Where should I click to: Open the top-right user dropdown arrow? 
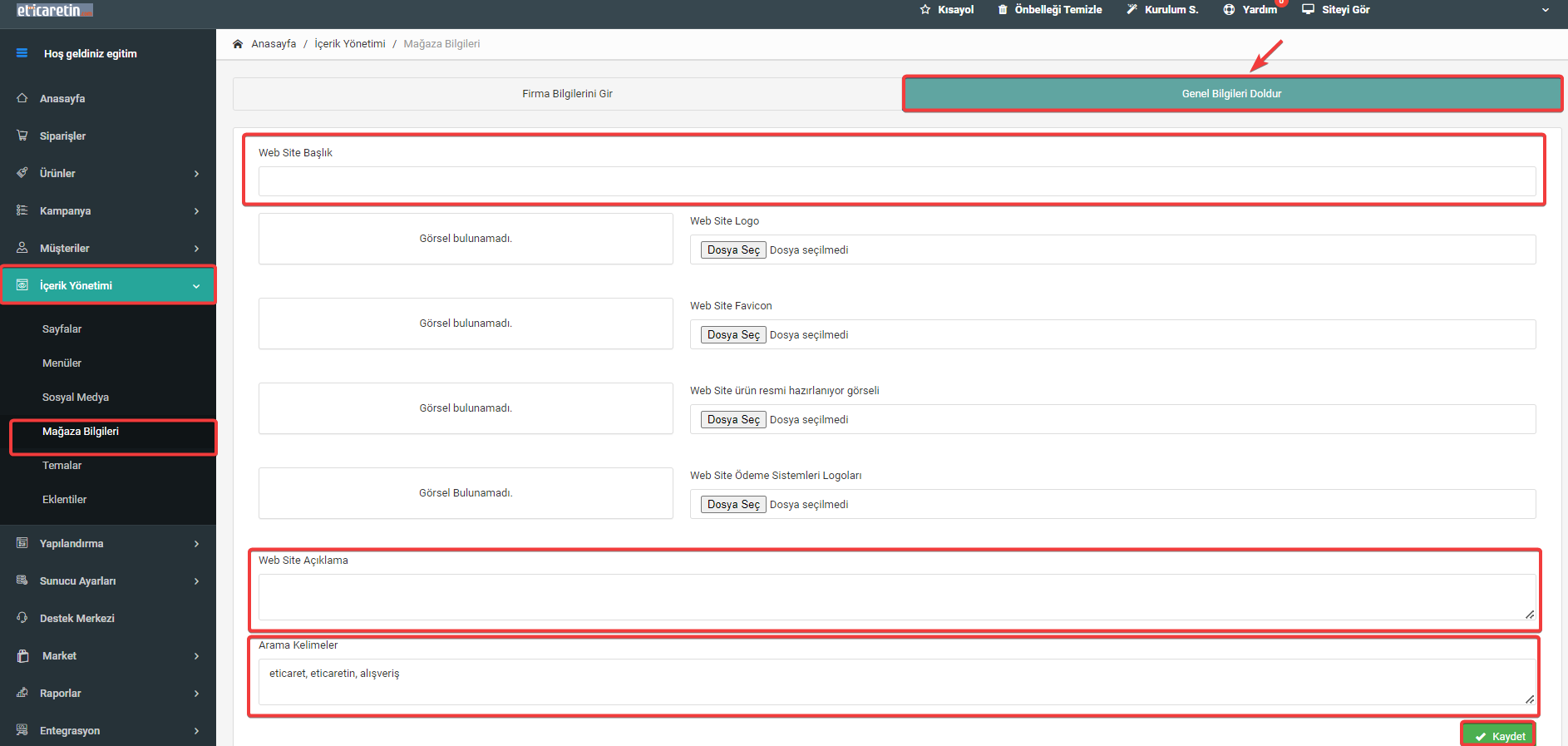(1546, 10)
